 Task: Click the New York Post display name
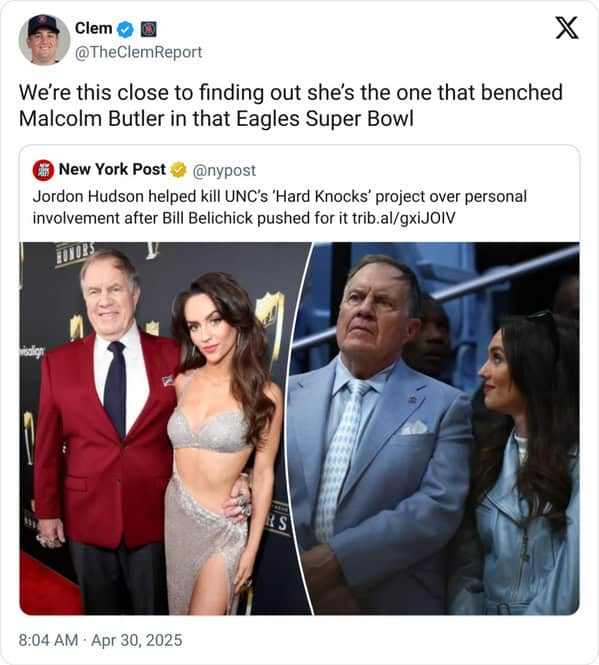[x=112, y=169]
